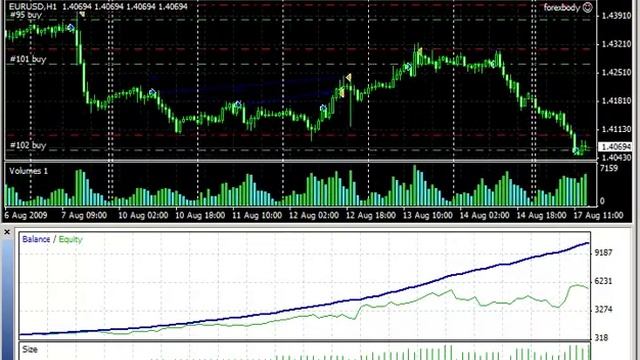The width and height of the screenshot is (640, 360).
Task: Click the forexbody expert advisor label
Action: (562, 7)
